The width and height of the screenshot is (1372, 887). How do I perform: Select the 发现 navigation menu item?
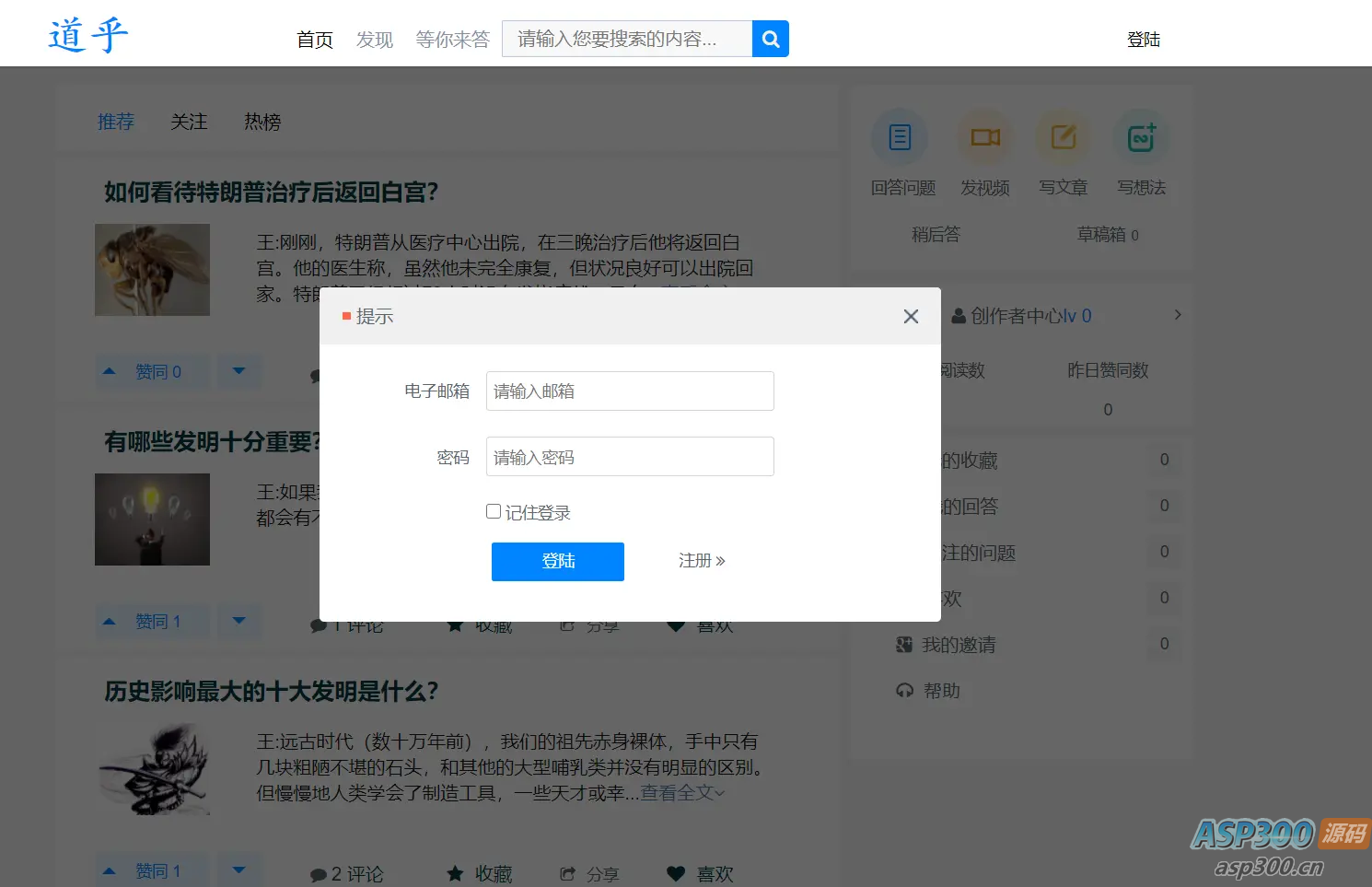(x=374, y=40)
